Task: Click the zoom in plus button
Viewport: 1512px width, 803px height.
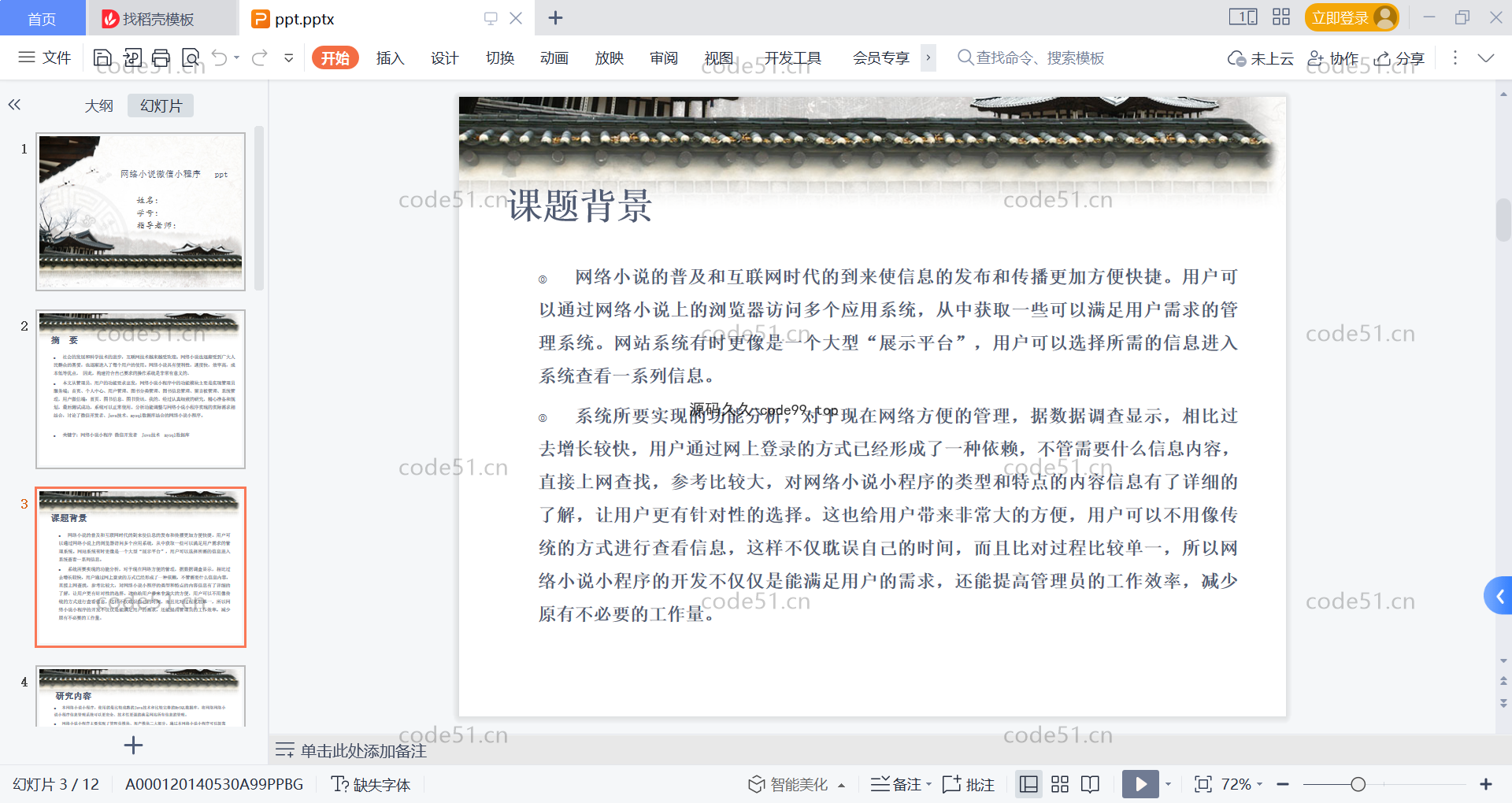Action: [x=1486, y=784]
